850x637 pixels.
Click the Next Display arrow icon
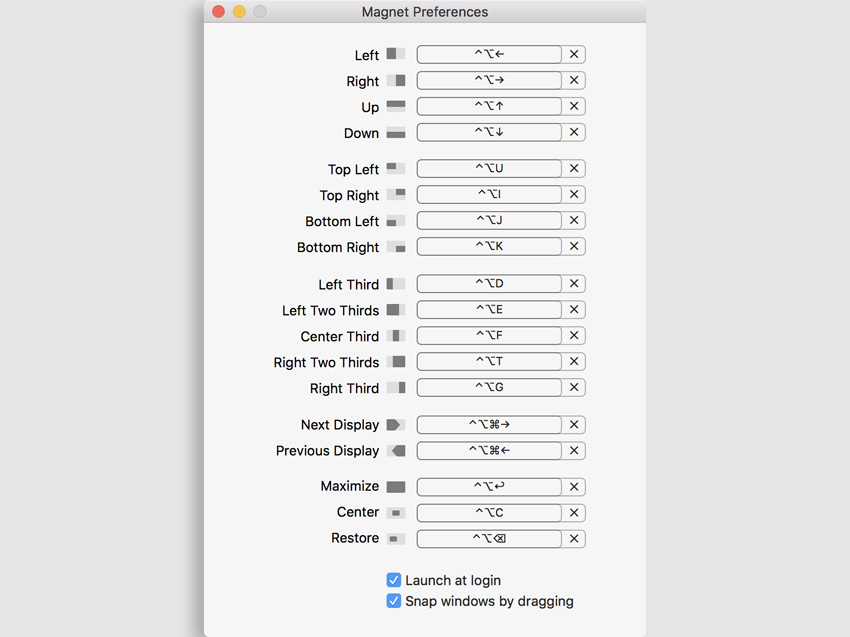[x=396, y=425]
